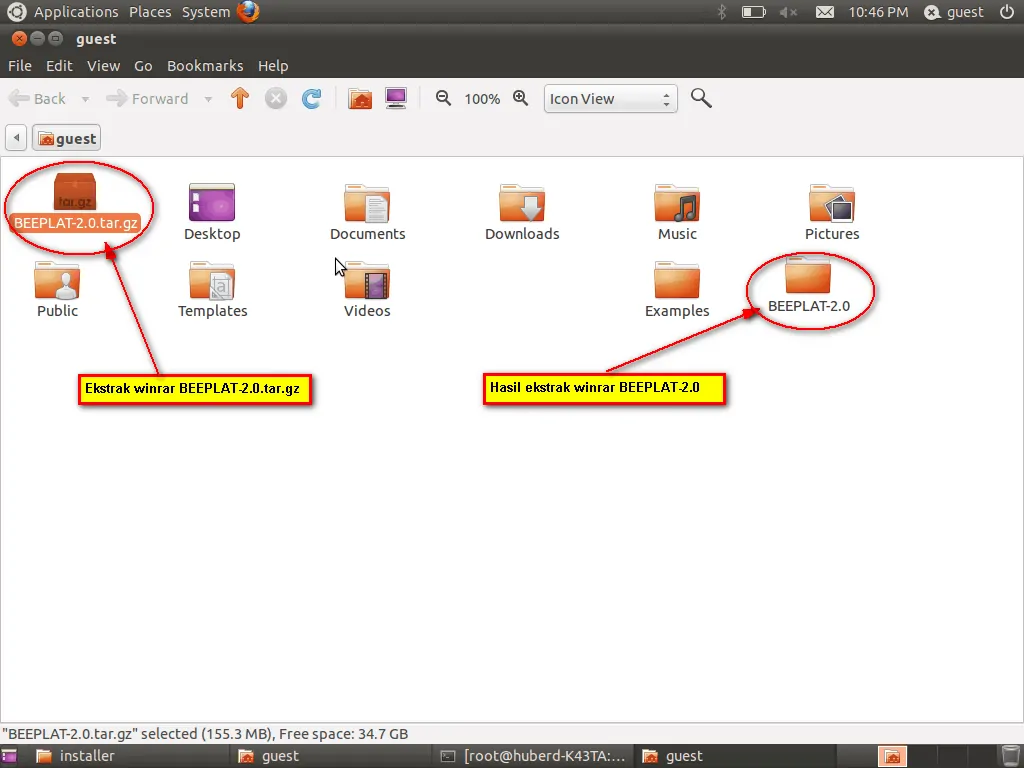Open the Help menu

(x=273, y=66)
